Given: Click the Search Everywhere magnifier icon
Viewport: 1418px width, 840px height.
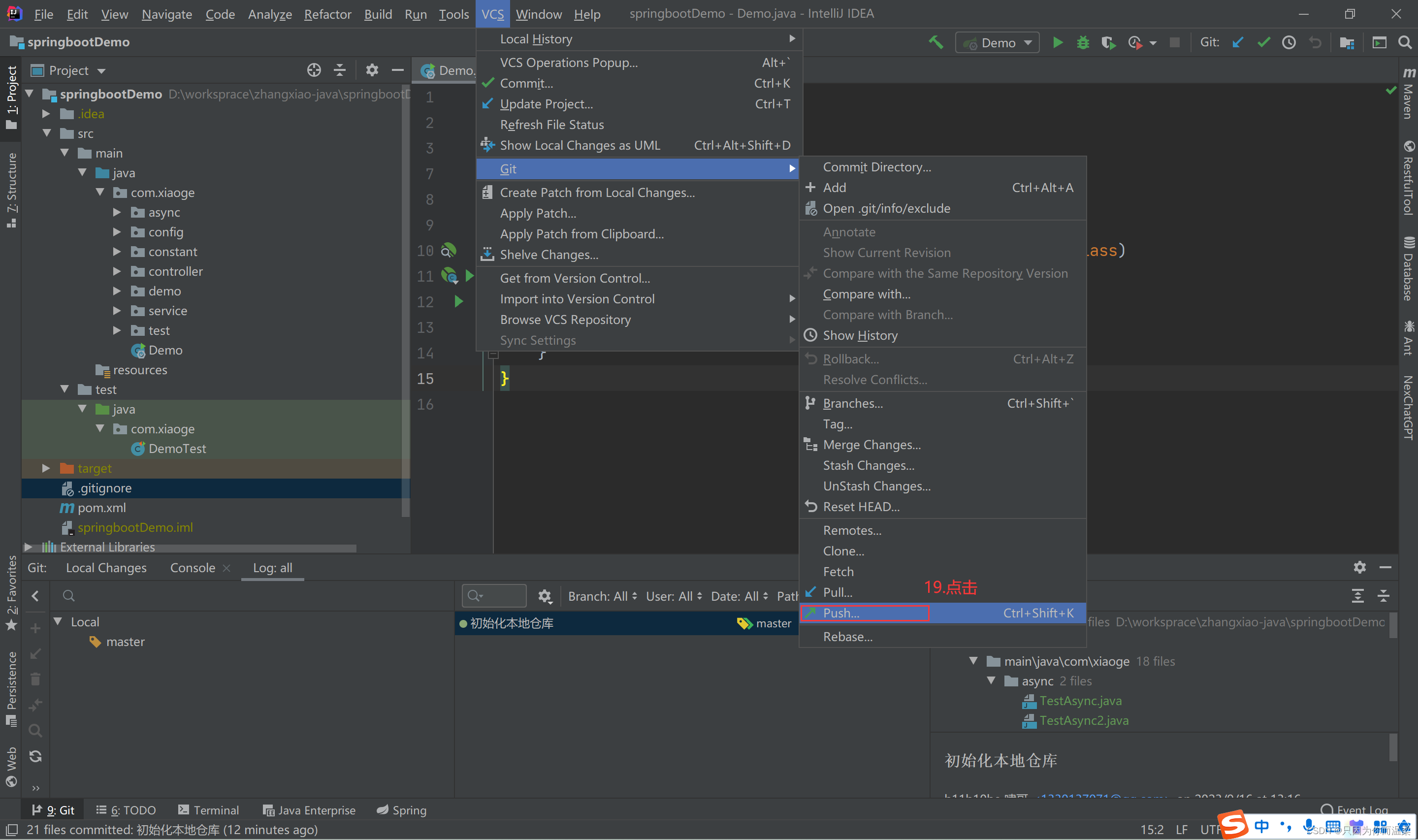Looking at the screenshot, I should click(1404, 42).
